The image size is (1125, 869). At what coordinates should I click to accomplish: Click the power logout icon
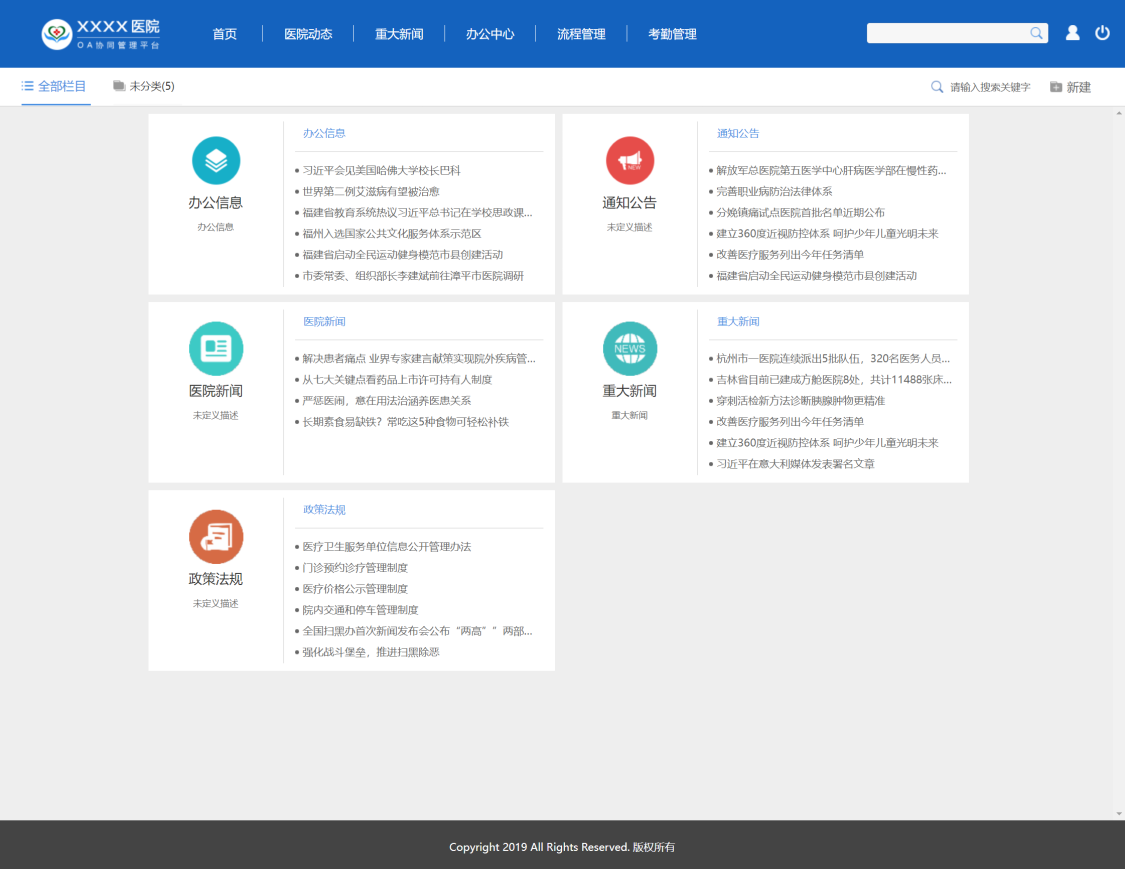coord(1102,33)
